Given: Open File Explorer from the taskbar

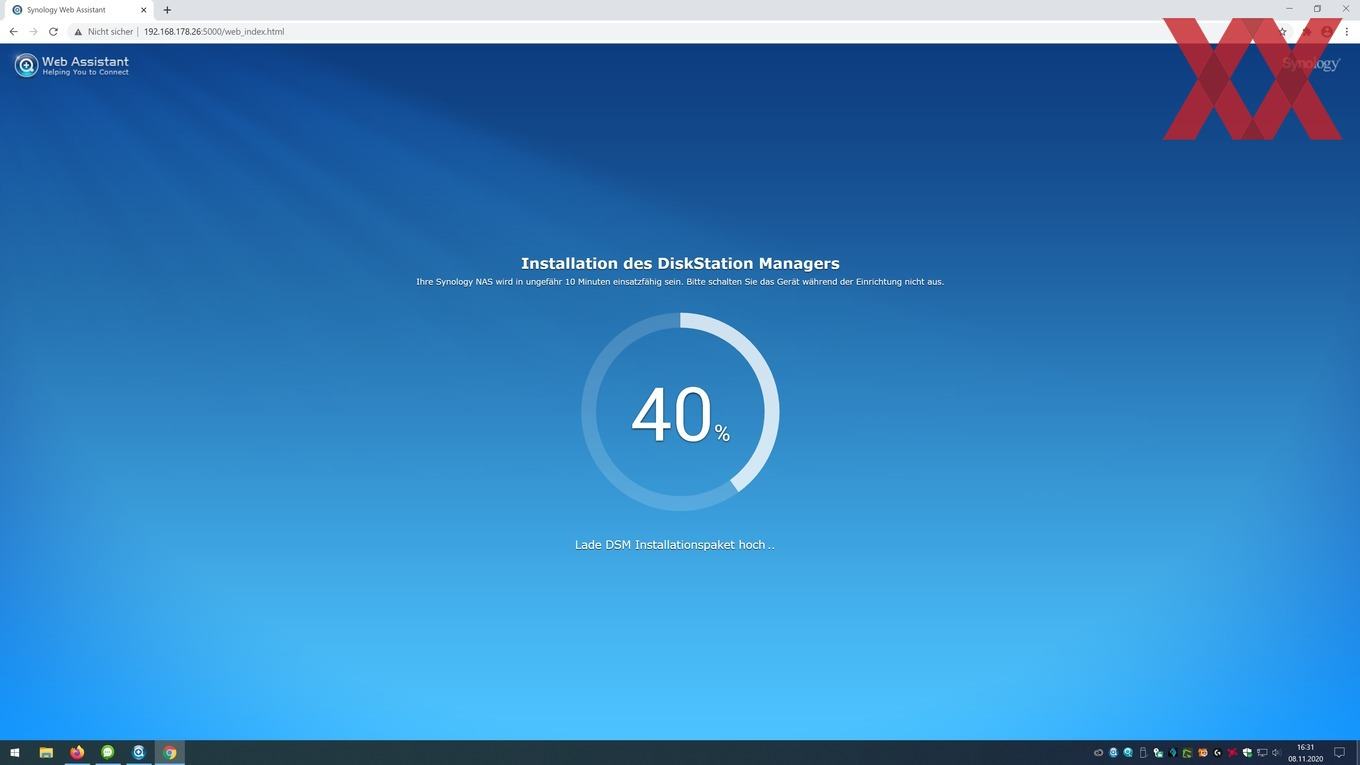Looking at the screenshot, I should pyautogui.click(x=46, y=753).
